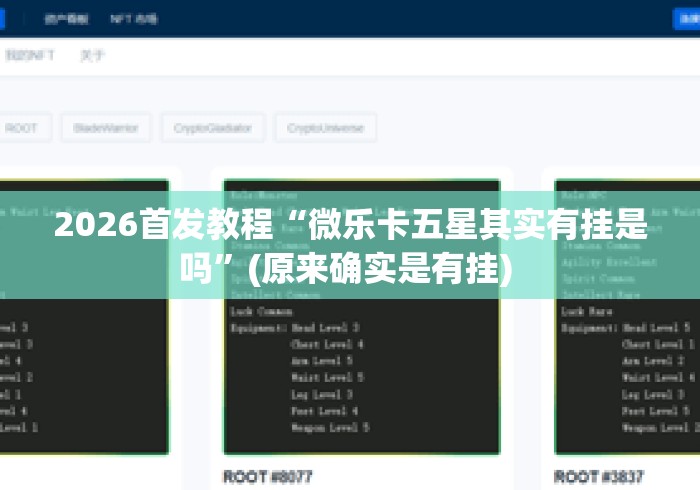Click the blue button in the header's right corner
The height and width of the screenshot is (490, 700).
[x=687, y=19]
